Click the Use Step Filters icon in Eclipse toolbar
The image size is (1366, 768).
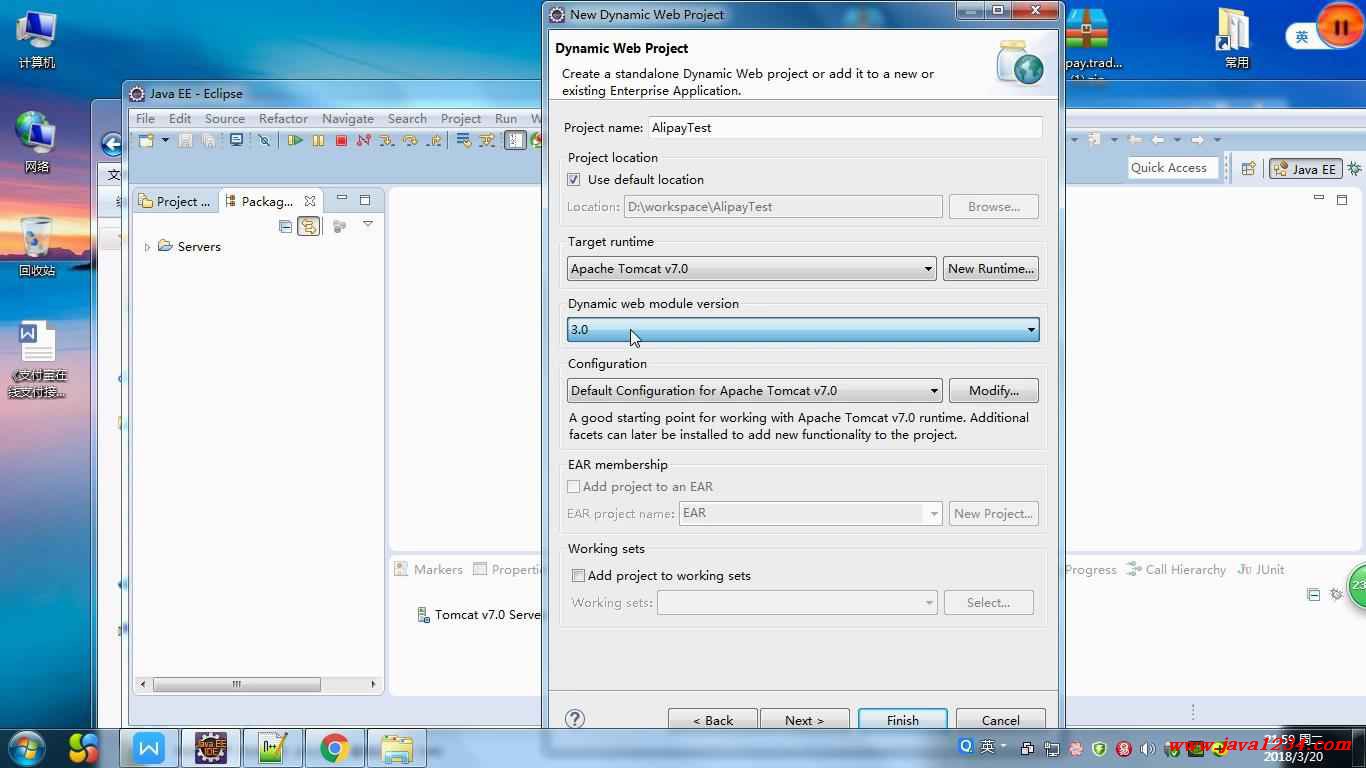click(487, 141)
